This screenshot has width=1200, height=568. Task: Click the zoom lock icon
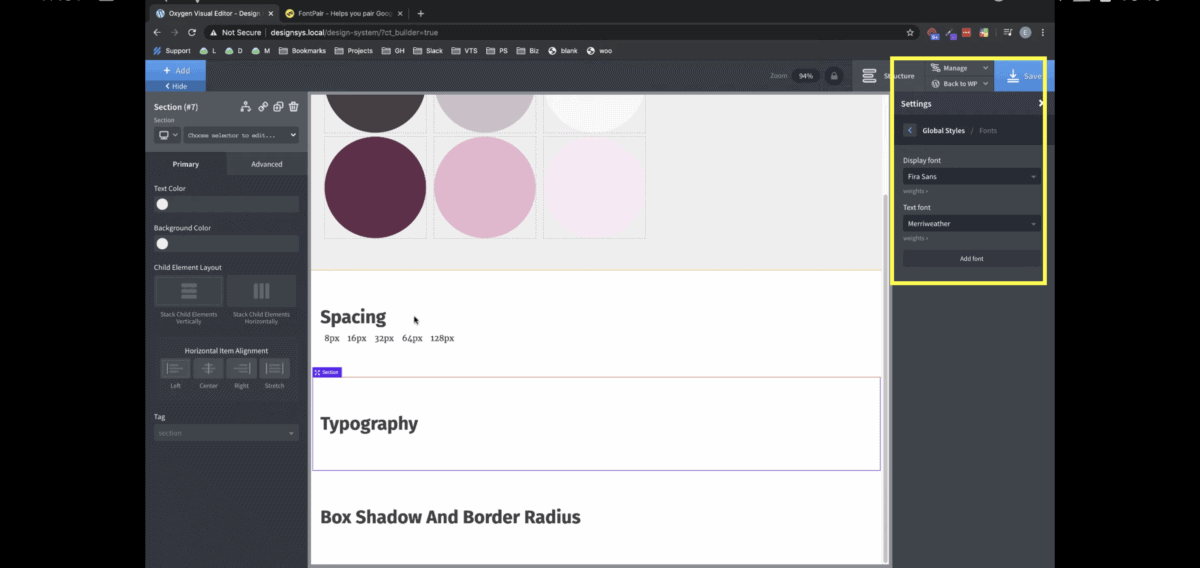pyautogui.click(x=832, y=76)
